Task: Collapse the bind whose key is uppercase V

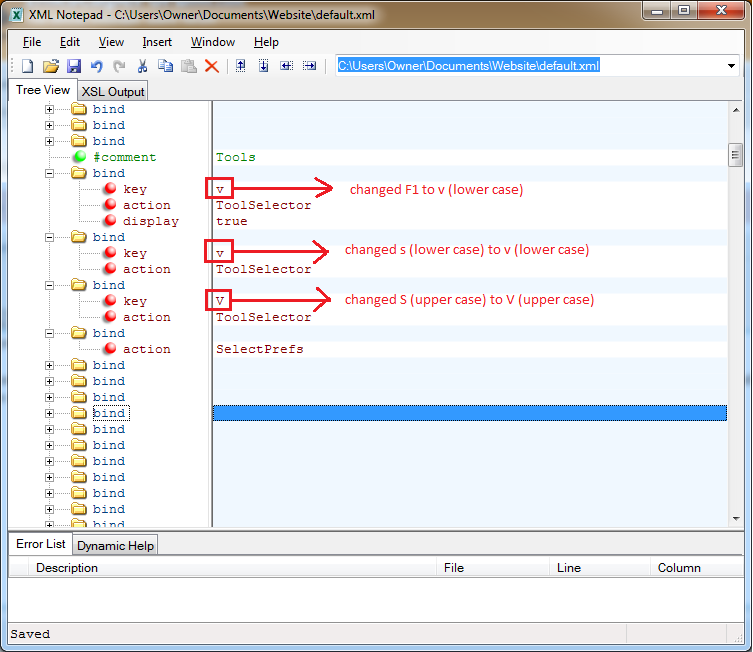Action: [49, 285]
